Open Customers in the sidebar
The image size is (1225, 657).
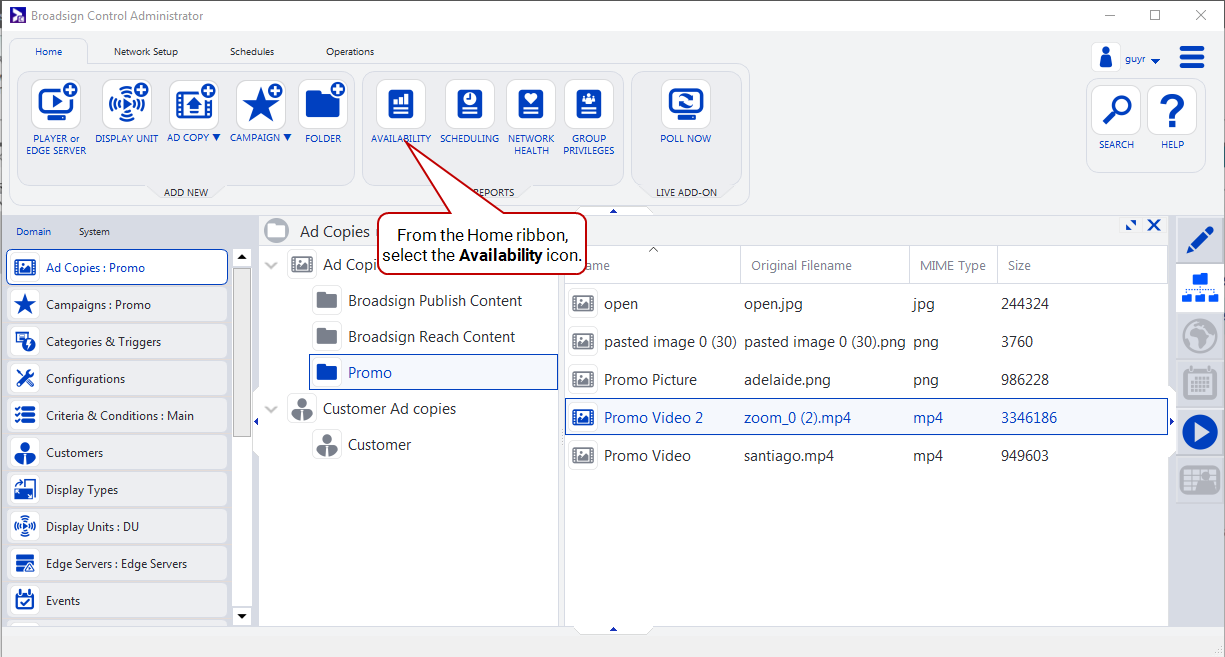pyautogui.click(x=117, y=453)
